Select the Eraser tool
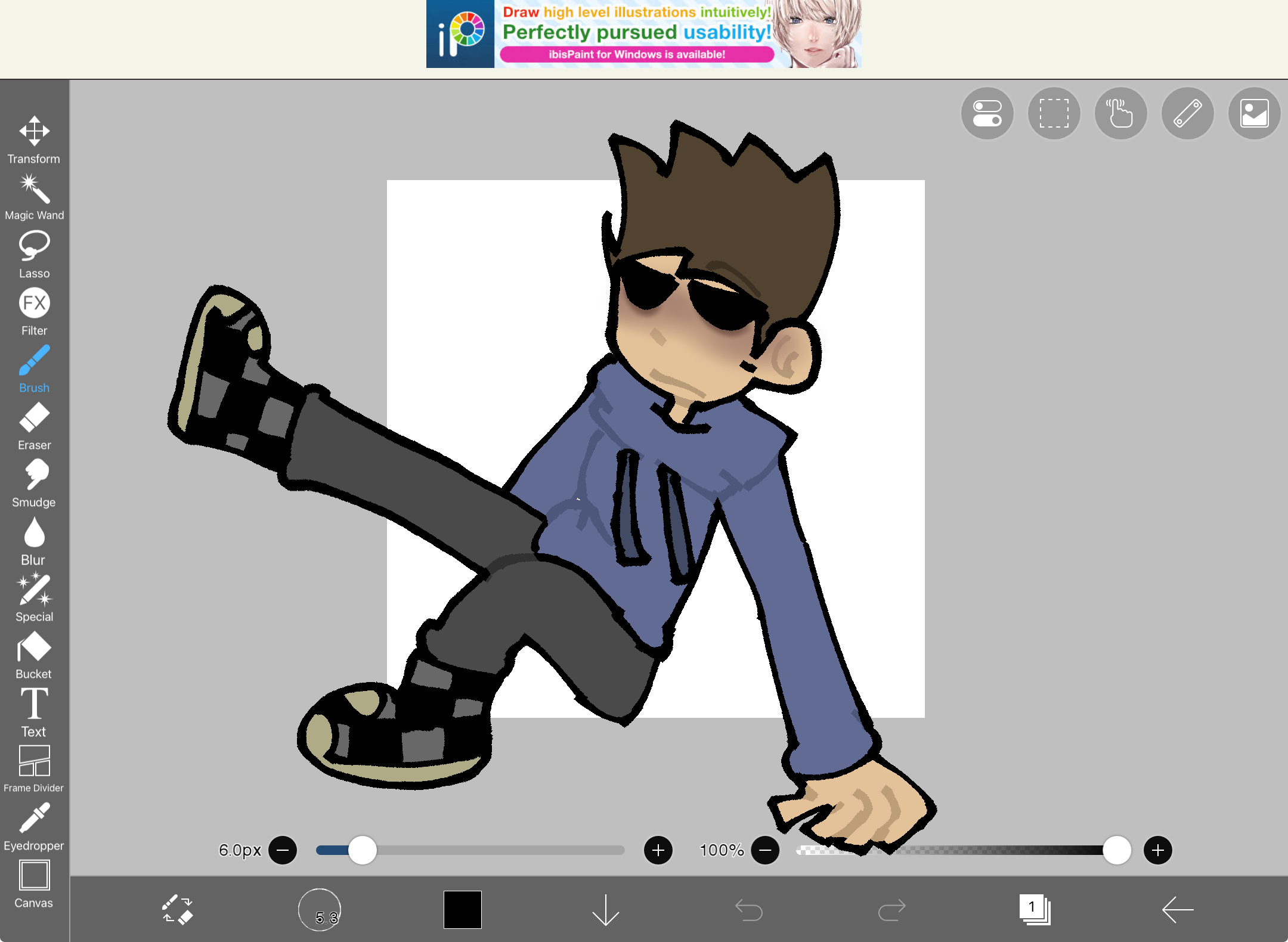This screenshot has width=1288, height=942. (34, 417)
